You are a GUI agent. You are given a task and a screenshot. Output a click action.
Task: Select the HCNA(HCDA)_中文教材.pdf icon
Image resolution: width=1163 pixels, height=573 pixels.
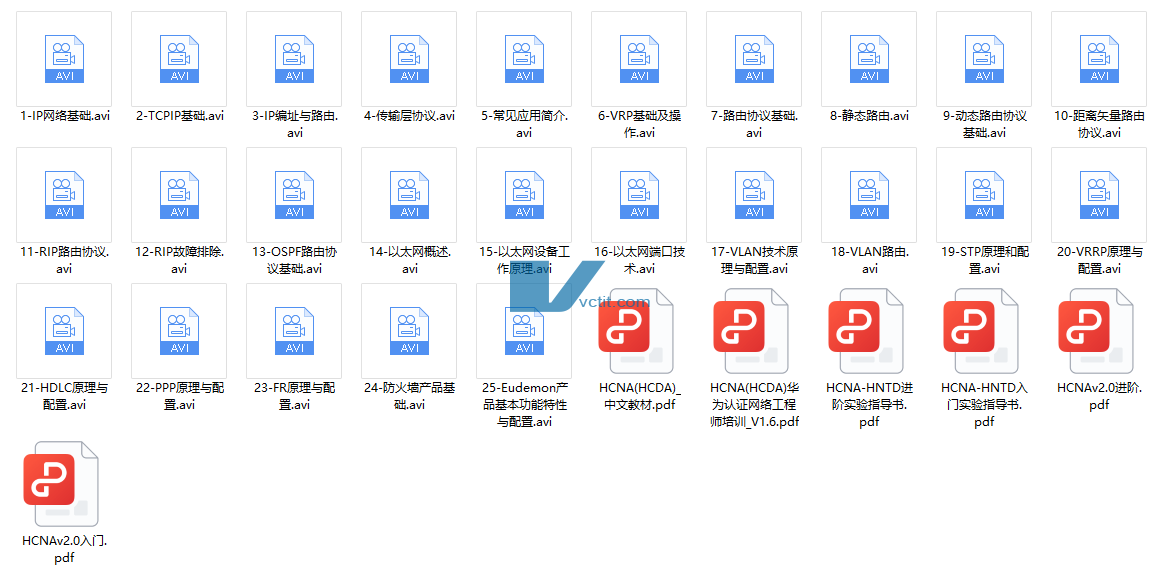[x=636, y=331]
